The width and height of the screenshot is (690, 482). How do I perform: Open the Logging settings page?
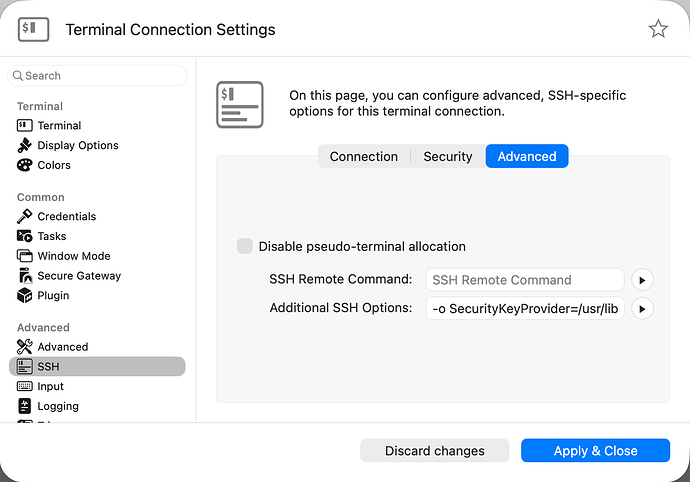point(58,406)
